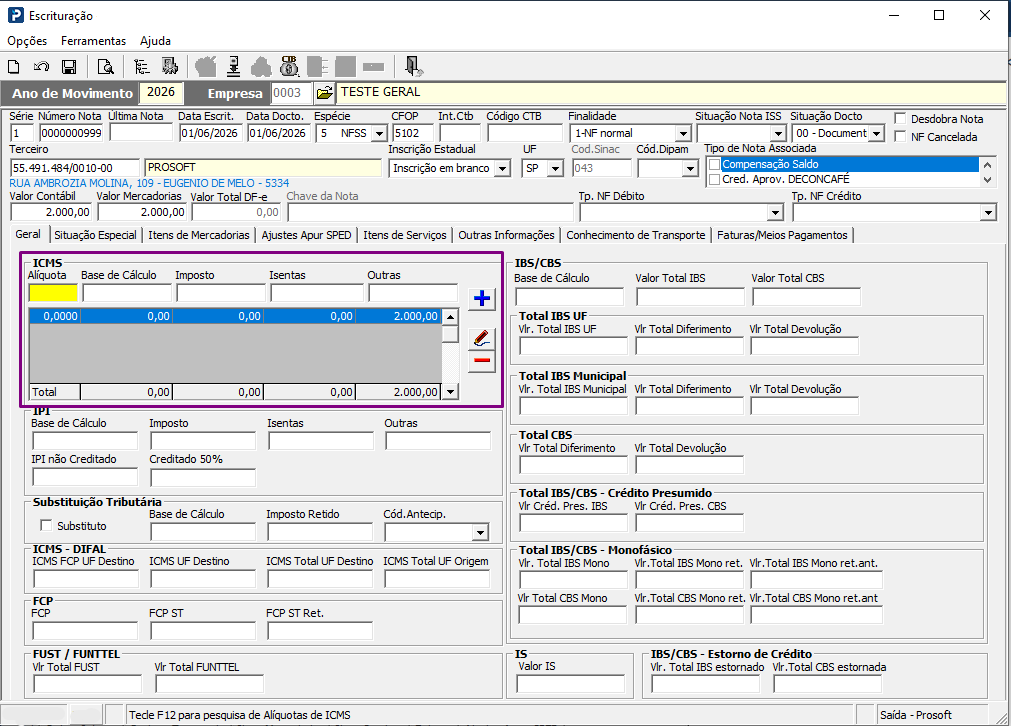1011x726 pixels.
Task: Check Compensação Saldo in associated note list
Action: pyautogui.click(x=714, y=164)
